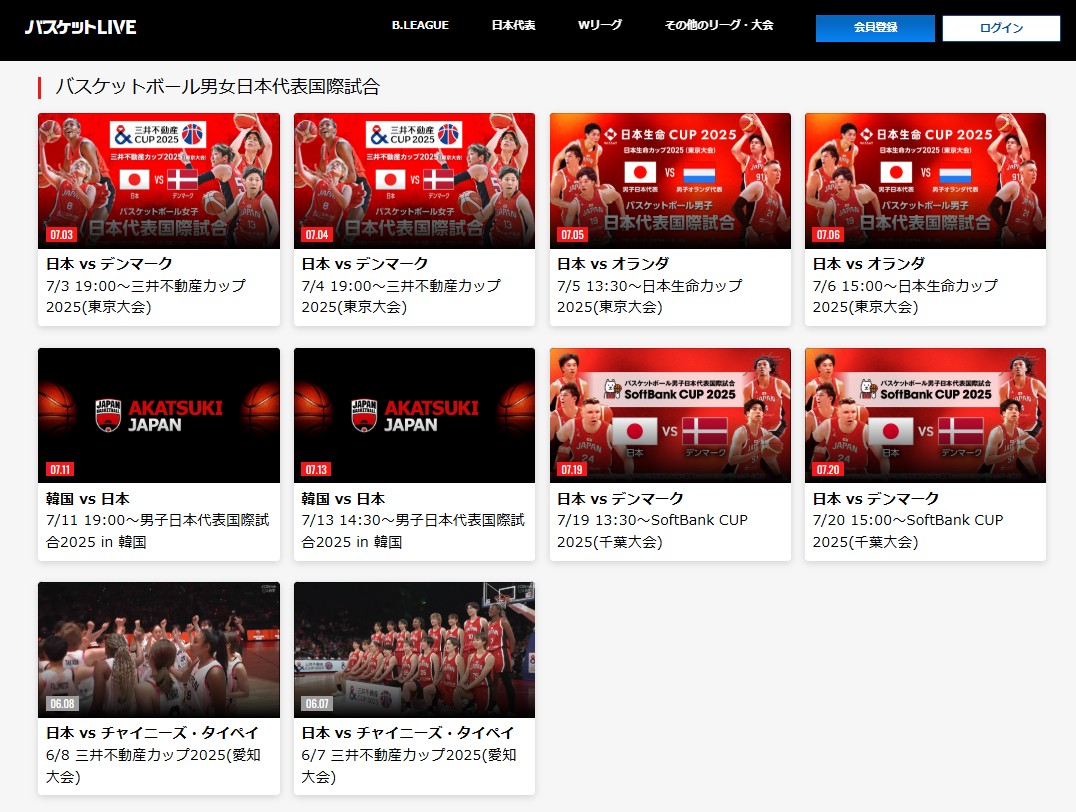
Task: Click 韓国 vs 日本 title for 7/11
Action: pos(87,499)
